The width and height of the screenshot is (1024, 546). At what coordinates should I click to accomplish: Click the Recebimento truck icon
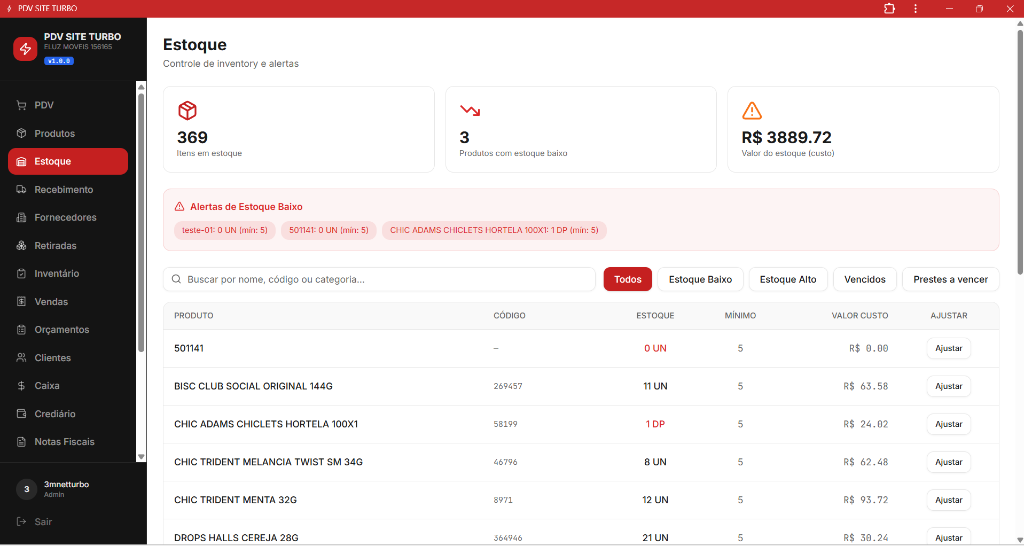tap(22, 189)
